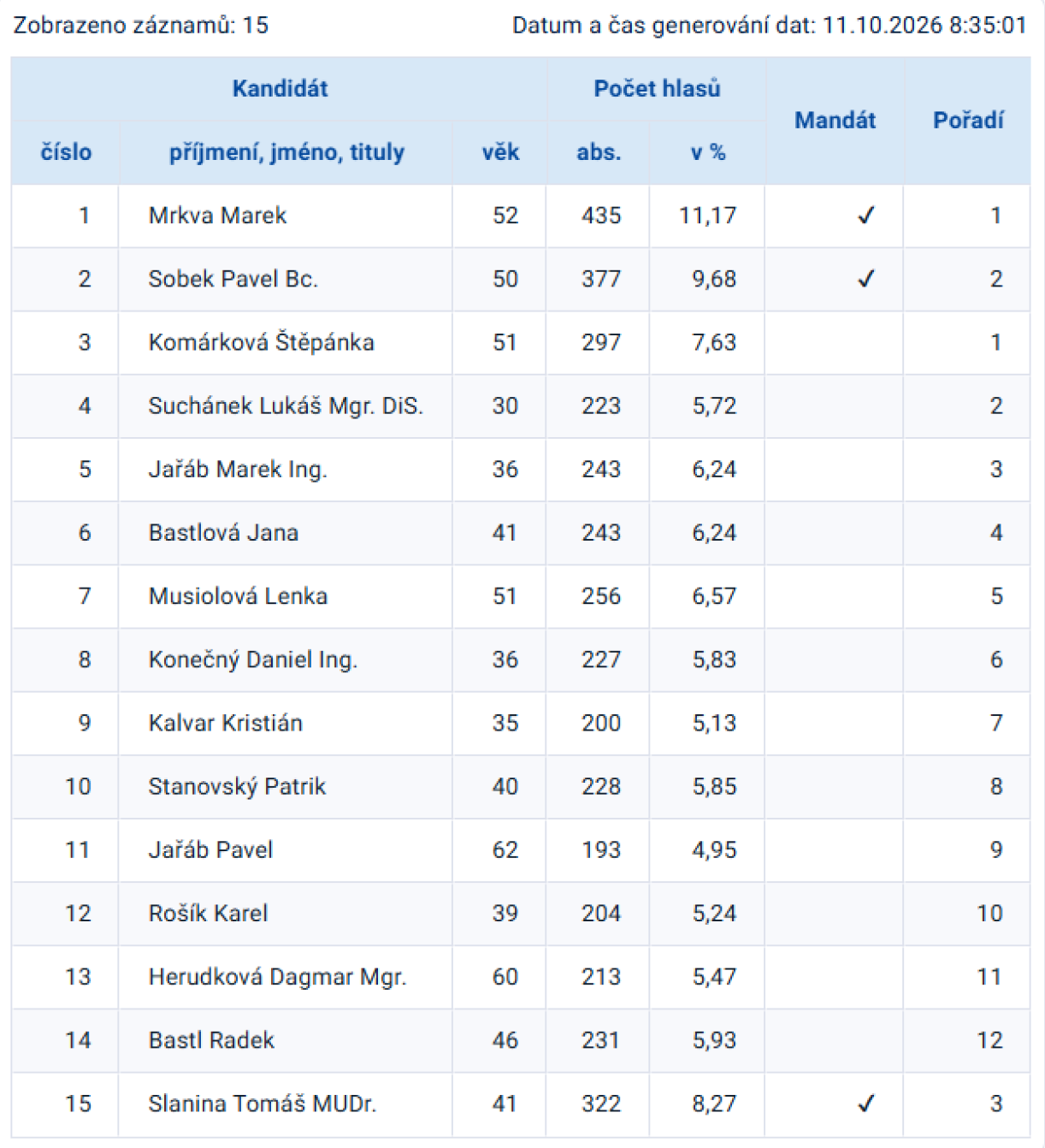Click candidate "Rošík Karel"
Viewport: 1045px width, 1148px height.
pos(208,913)
